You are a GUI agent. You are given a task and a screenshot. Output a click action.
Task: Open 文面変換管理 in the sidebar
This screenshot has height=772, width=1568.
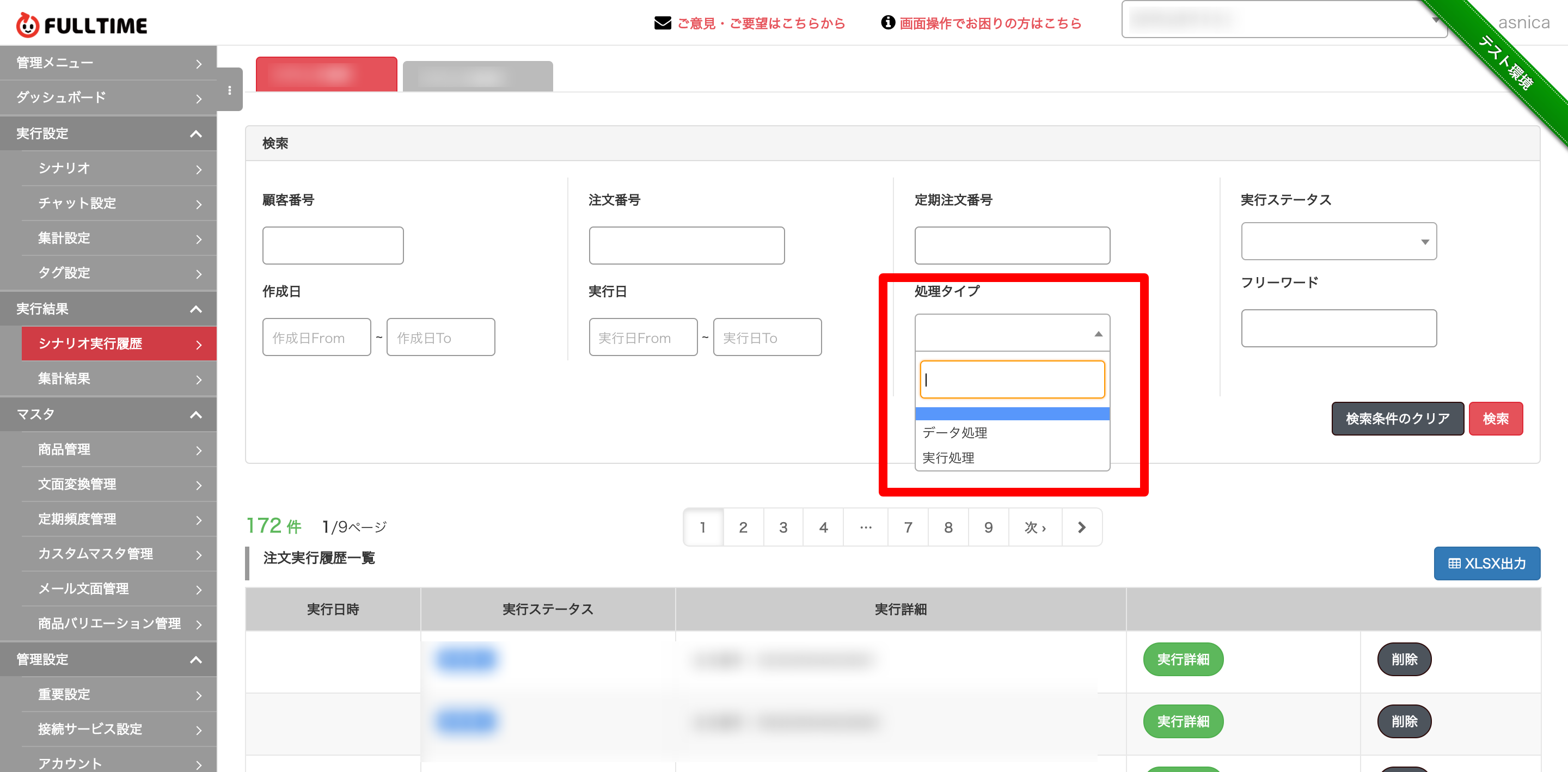(119, 484)
